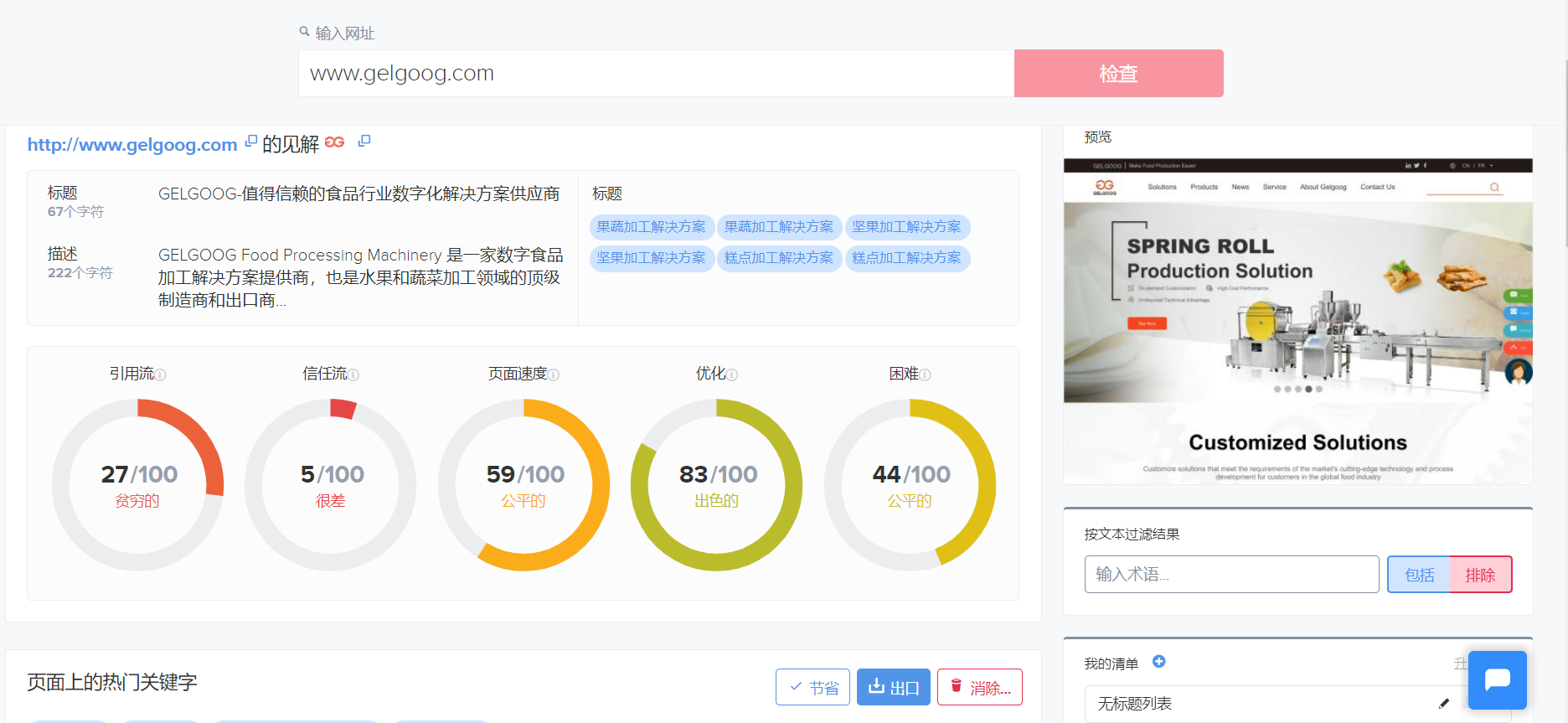Show info for 优化 metric

tap(732, 375)
